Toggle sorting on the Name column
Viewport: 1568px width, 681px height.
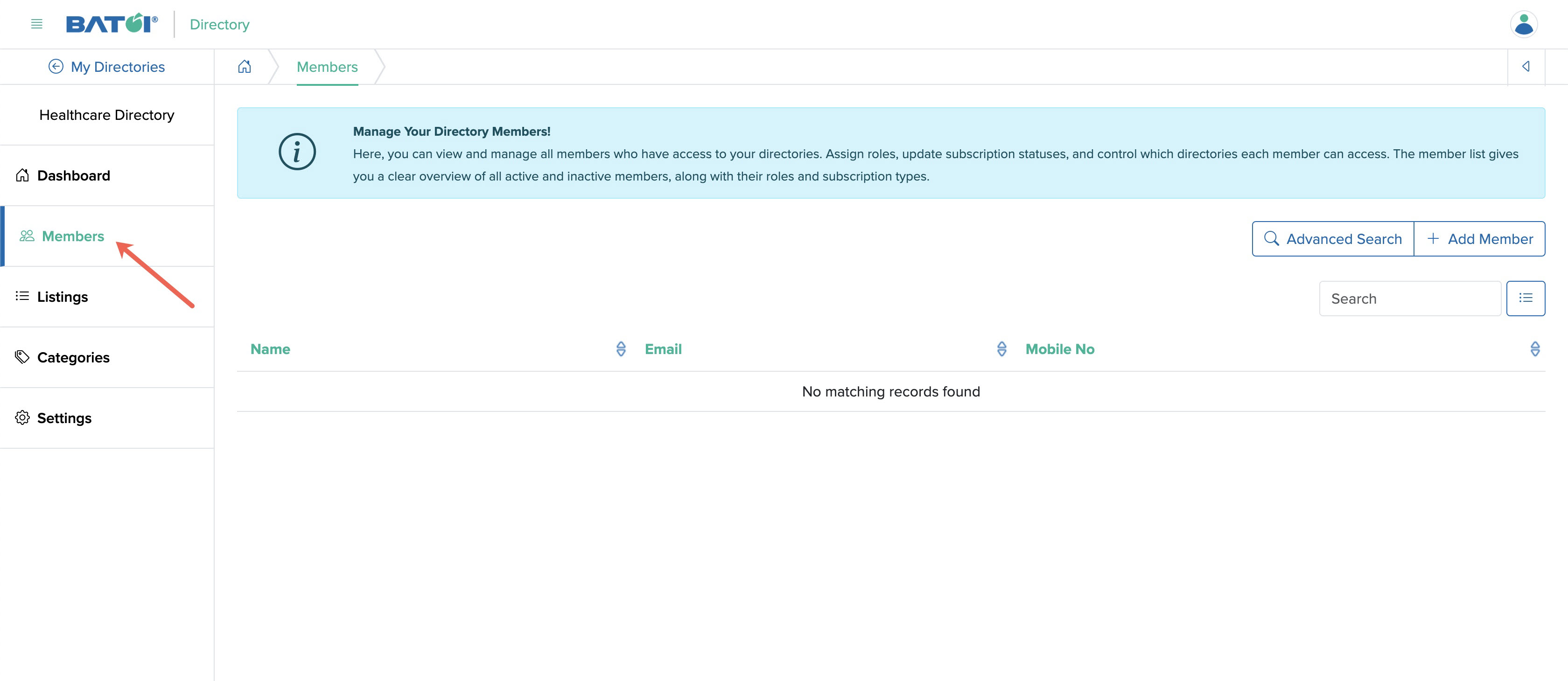[621, 349]
